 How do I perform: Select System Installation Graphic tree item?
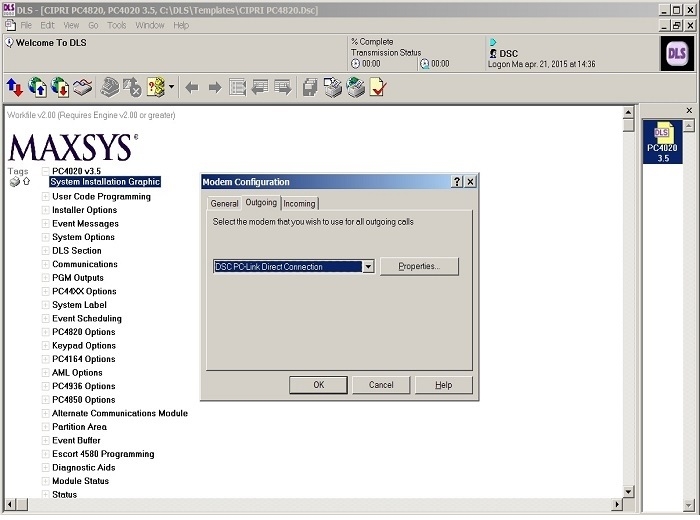105,182
